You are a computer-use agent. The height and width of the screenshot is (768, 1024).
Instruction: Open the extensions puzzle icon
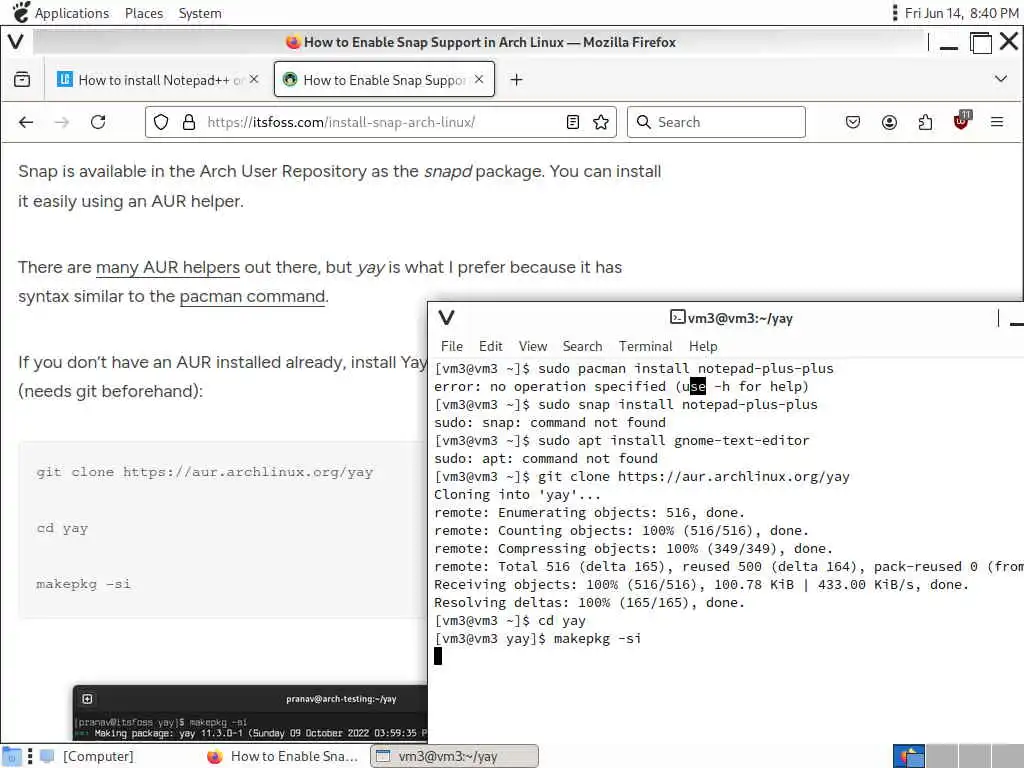coord(925,122)
